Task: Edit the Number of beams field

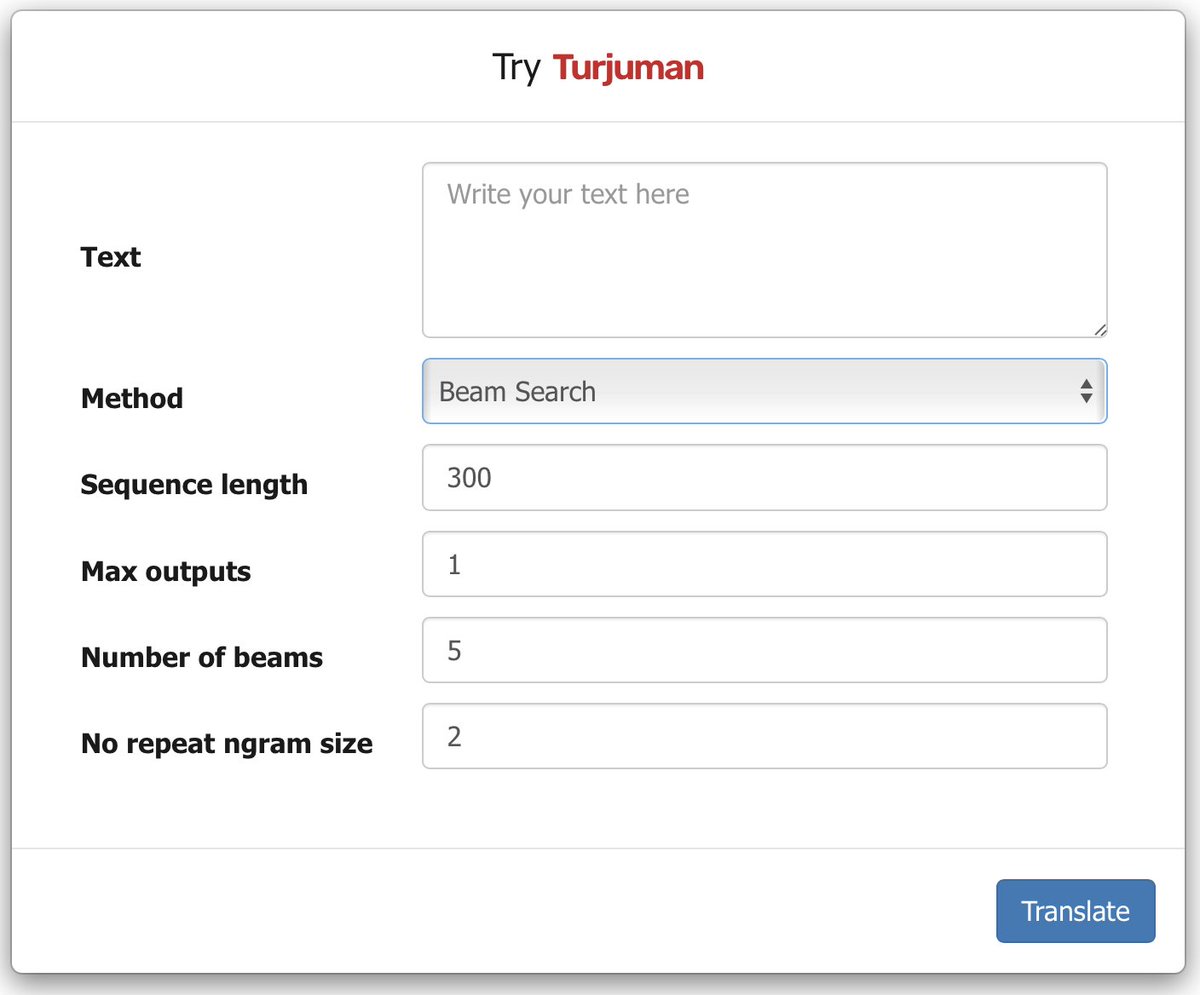Action: tap(764, 650)
